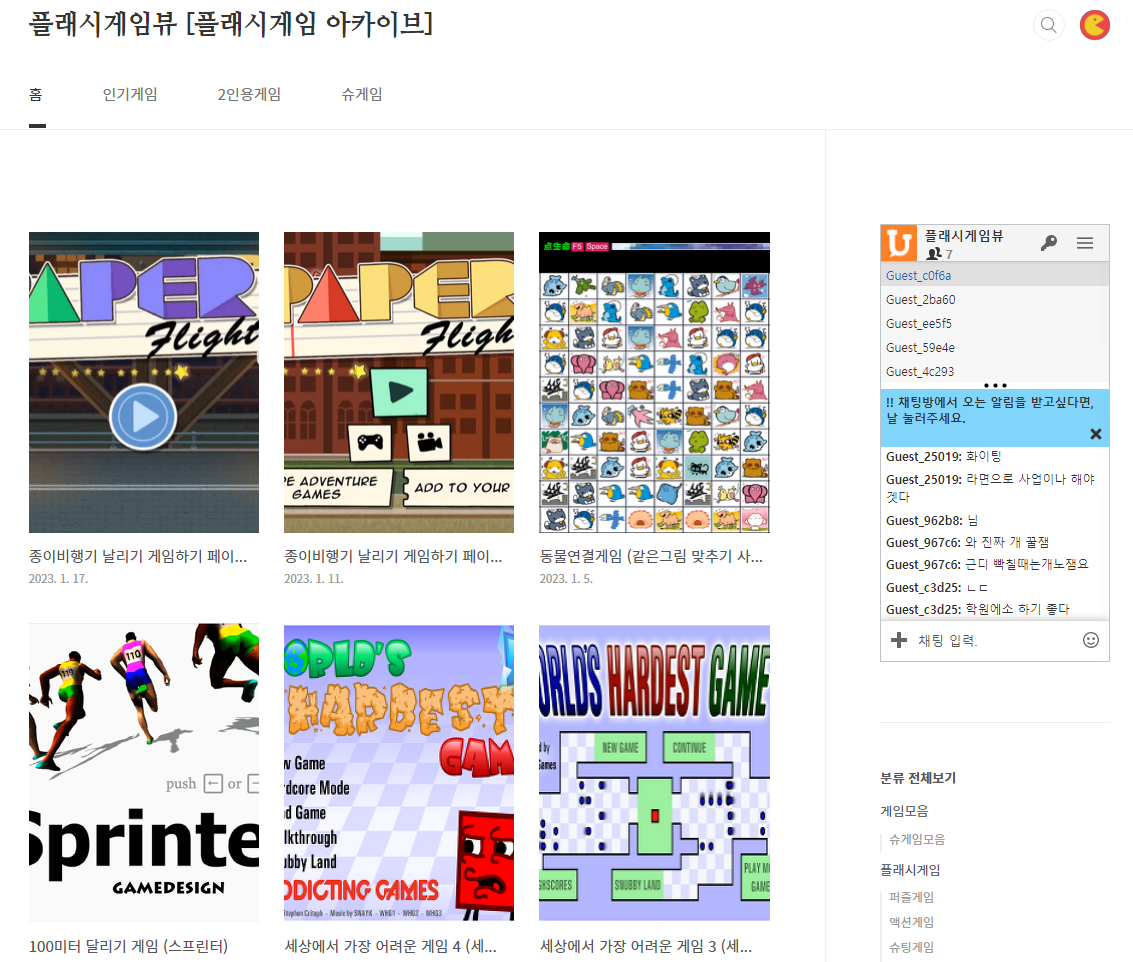This screenshot has width=1133, height=962.
Task: Select Guest_2ba60 in chat user list
Action: 994,299
